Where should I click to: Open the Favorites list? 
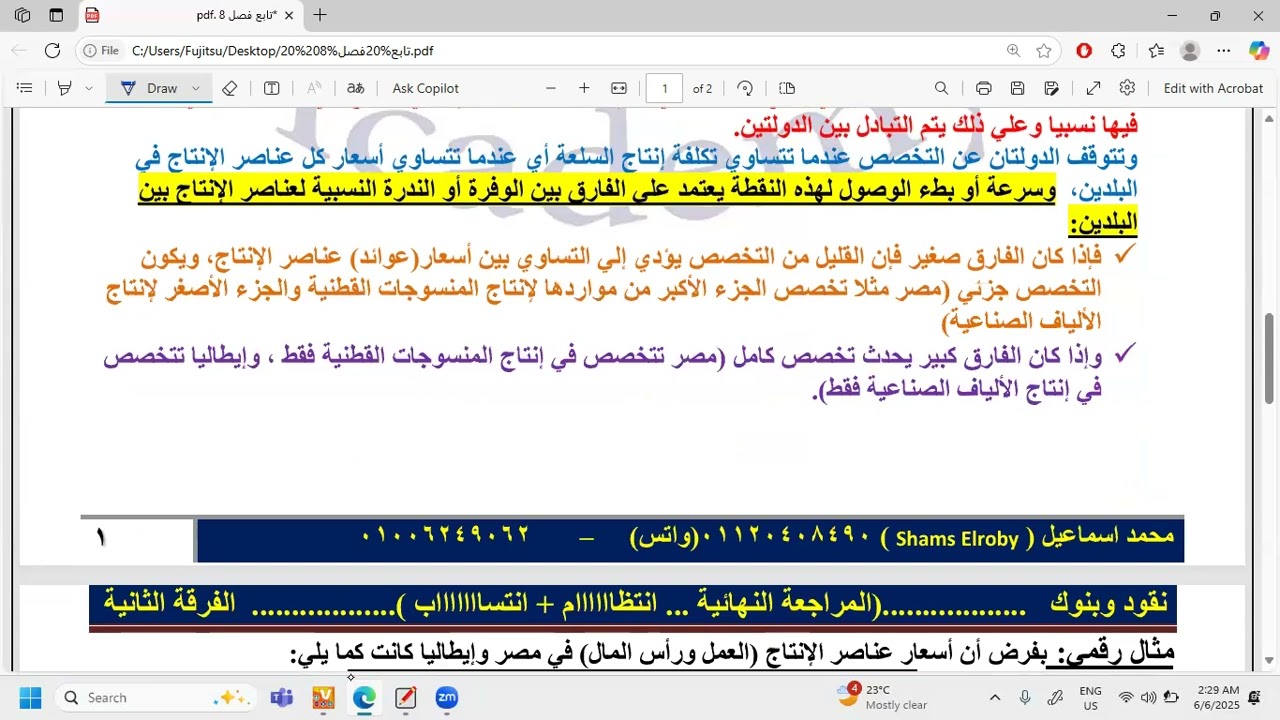coord(1156,50)
